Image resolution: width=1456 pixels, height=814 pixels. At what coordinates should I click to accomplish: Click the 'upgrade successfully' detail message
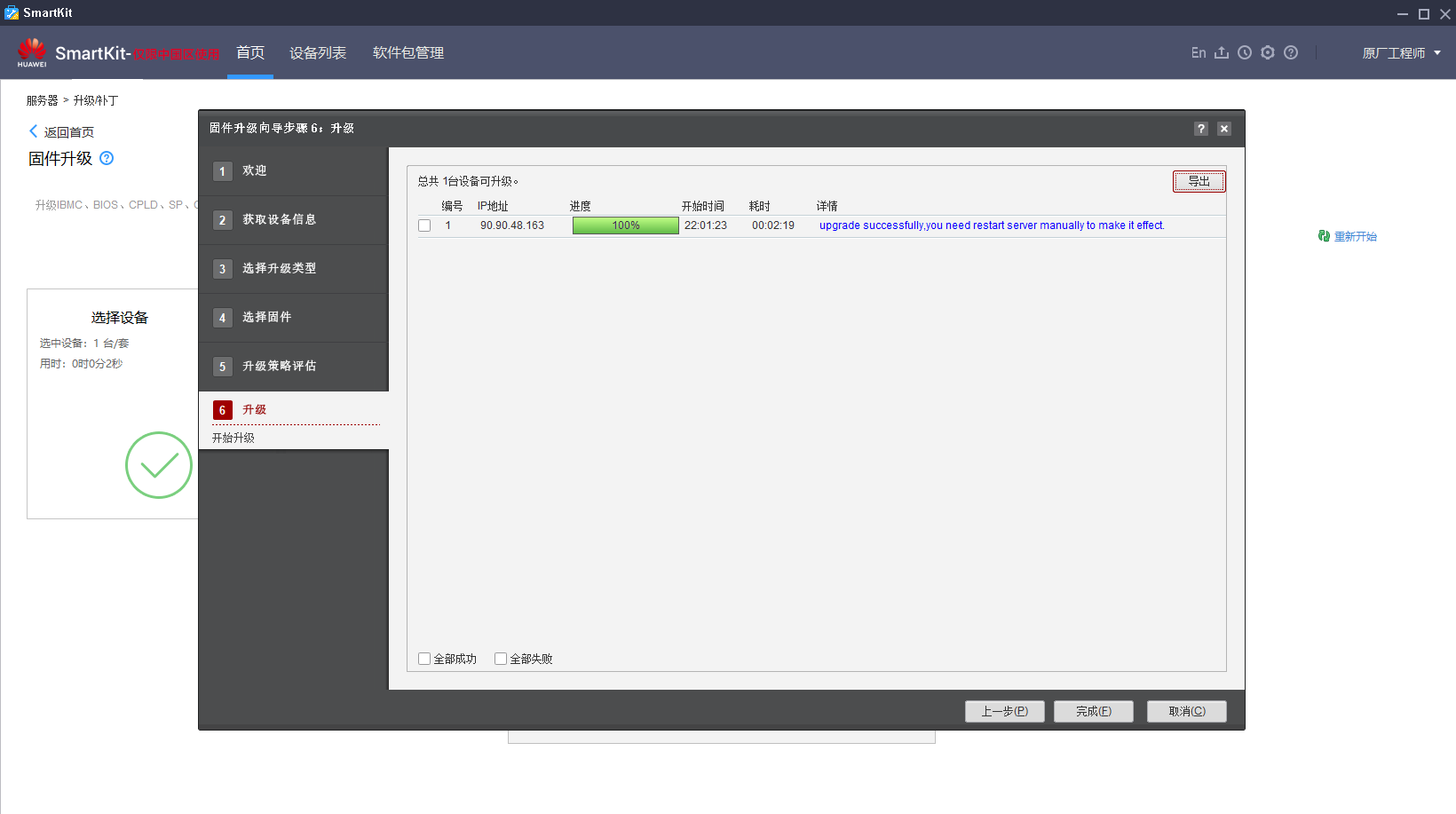click(992, 225)
